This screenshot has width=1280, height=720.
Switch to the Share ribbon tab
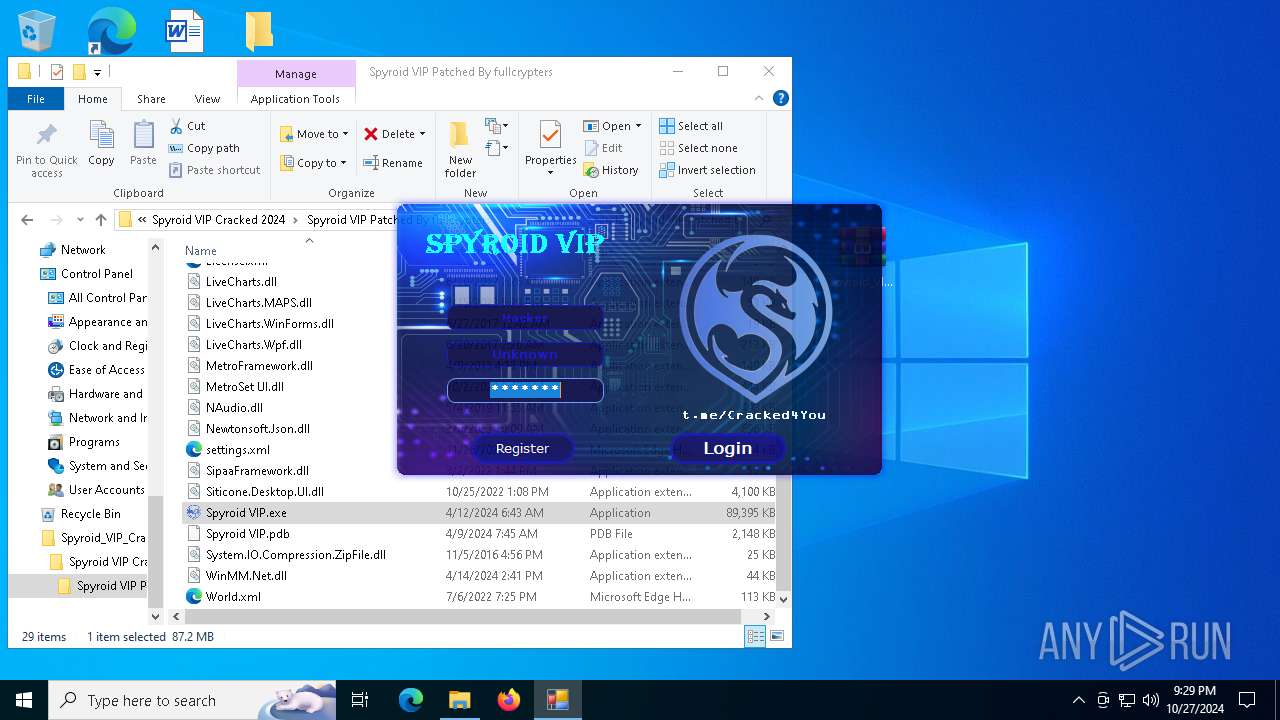point(151,99)
